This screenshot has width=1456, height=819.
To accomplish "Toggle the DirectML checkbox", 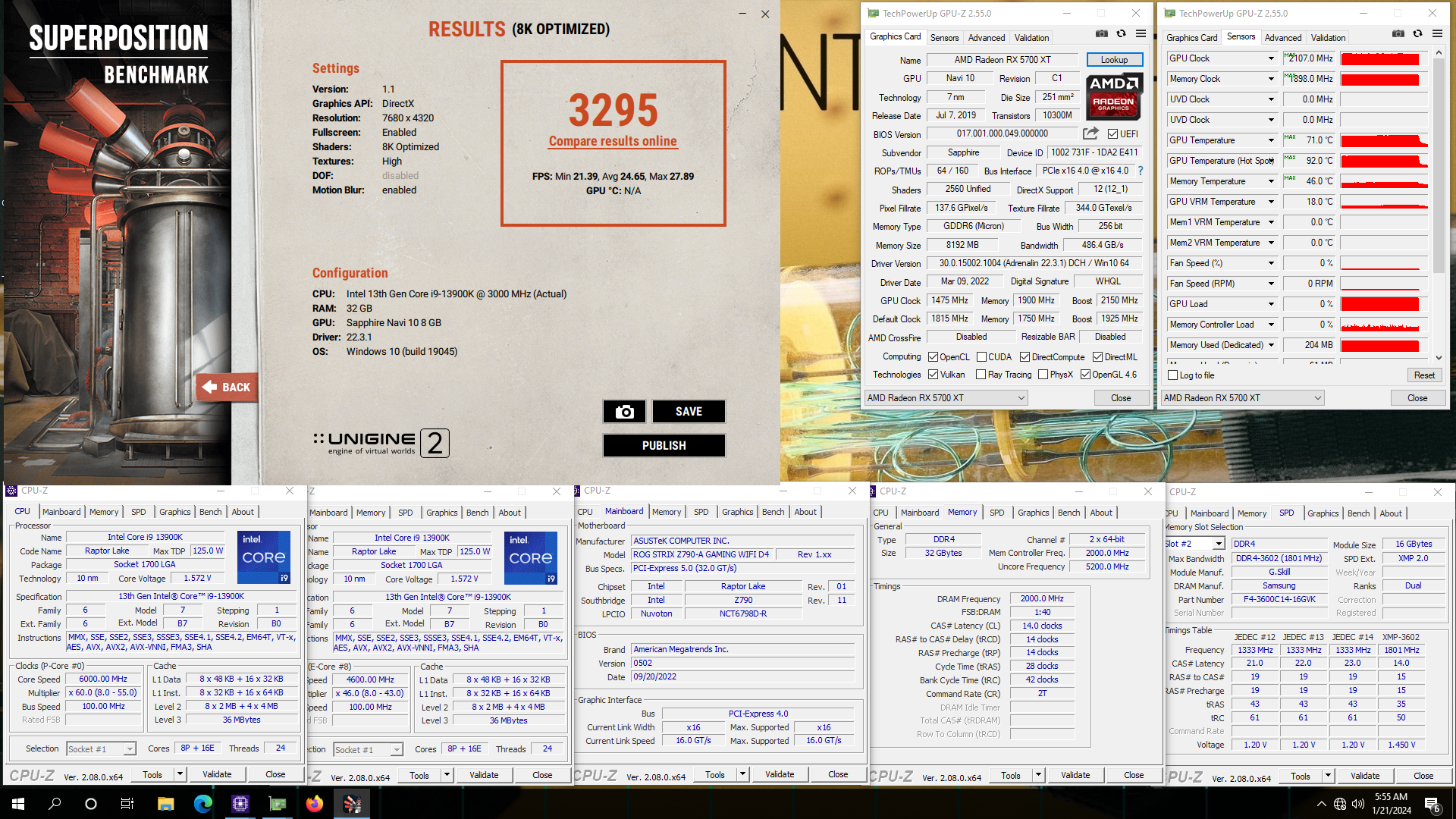I will tap(1097, 357).
